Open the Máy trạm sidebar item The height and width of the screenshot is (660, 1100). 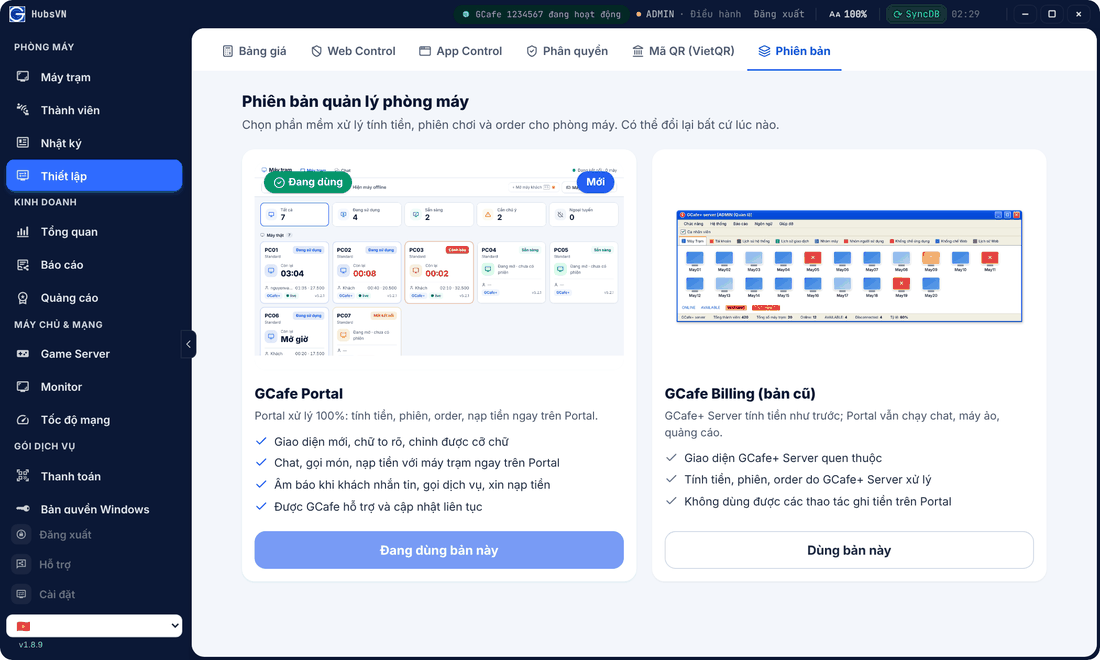coord(94,77)
